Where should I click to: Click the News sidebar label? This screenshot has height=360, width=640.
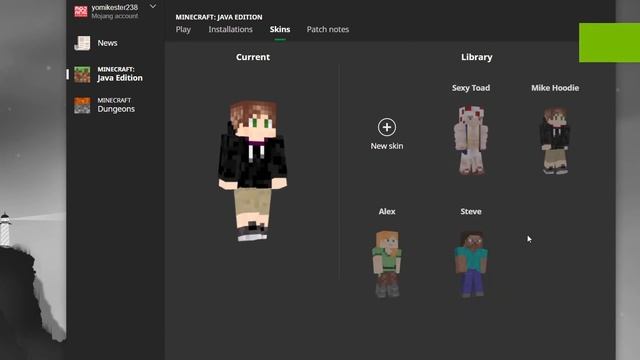(107, 43)
